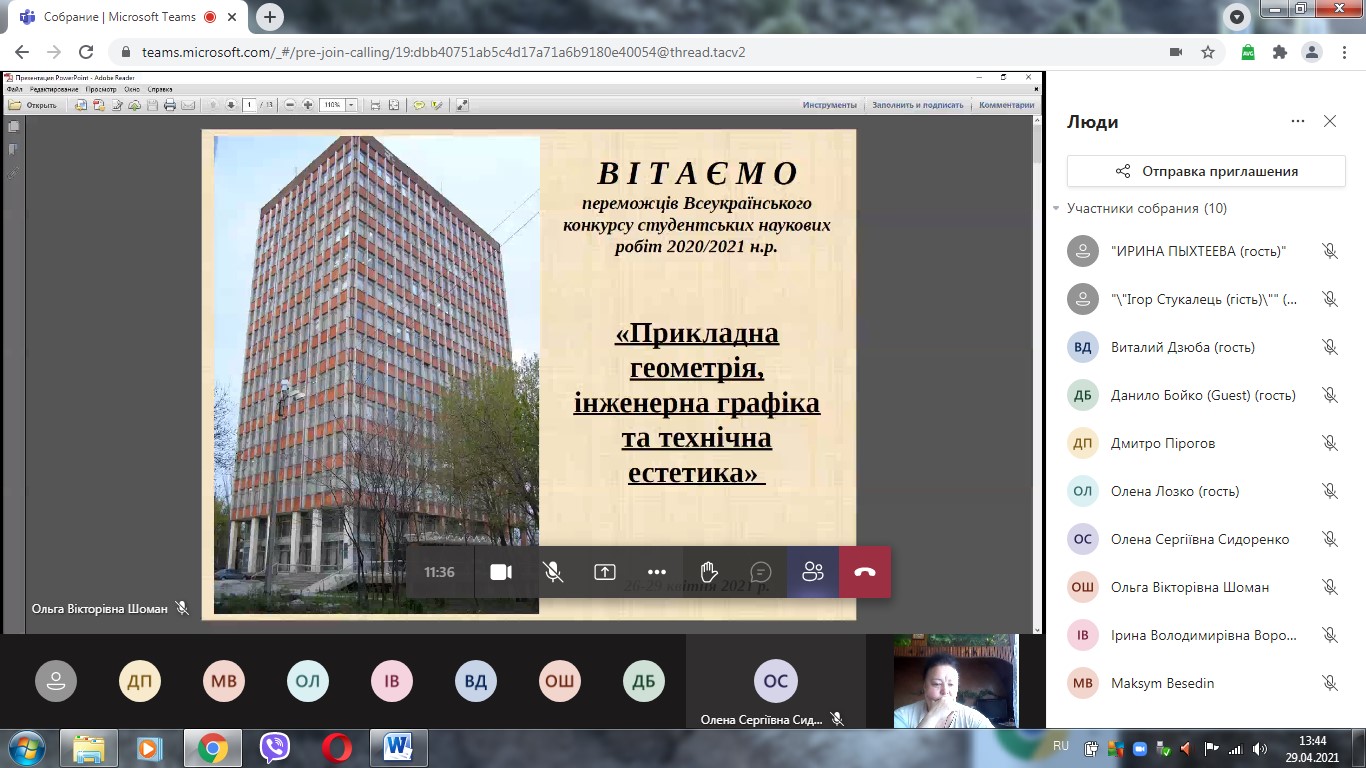Reload the Teams page
Viewport: 1366px width, 768px height.
tap(86, 52)
